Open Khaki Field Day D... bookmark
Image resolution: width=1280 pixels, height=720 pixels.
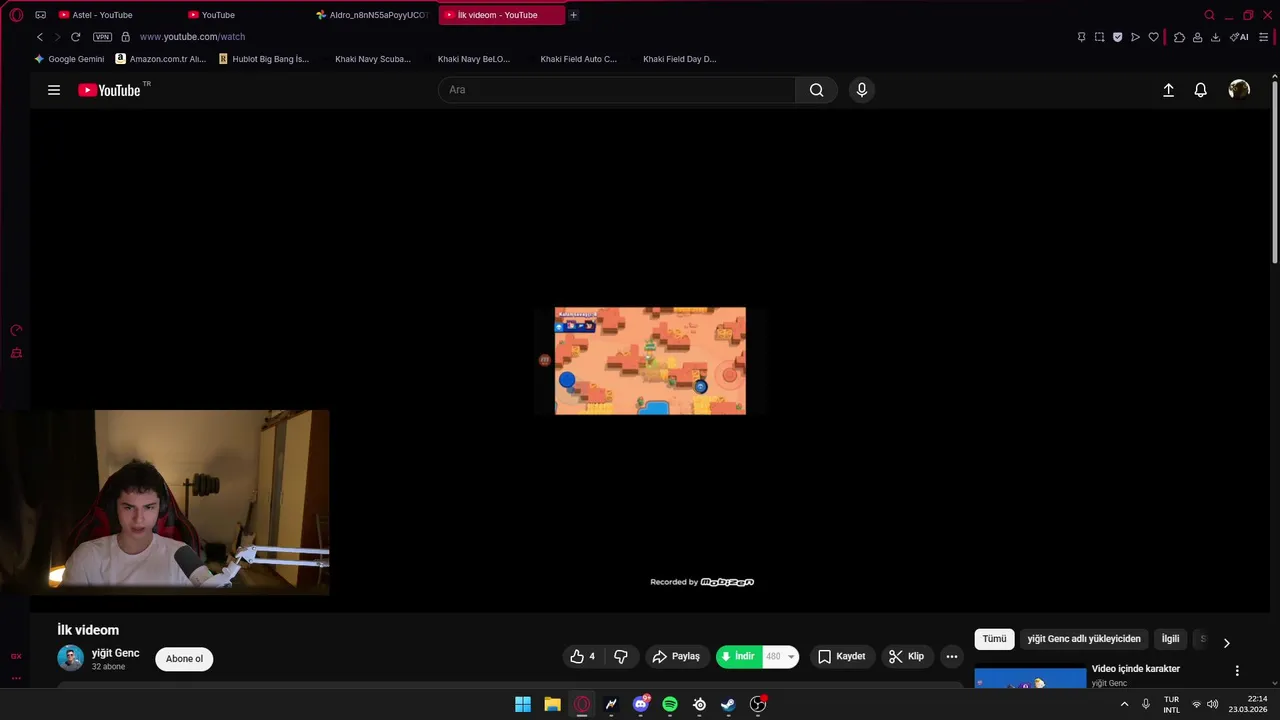pyautogui.click(x=679, y=59)
